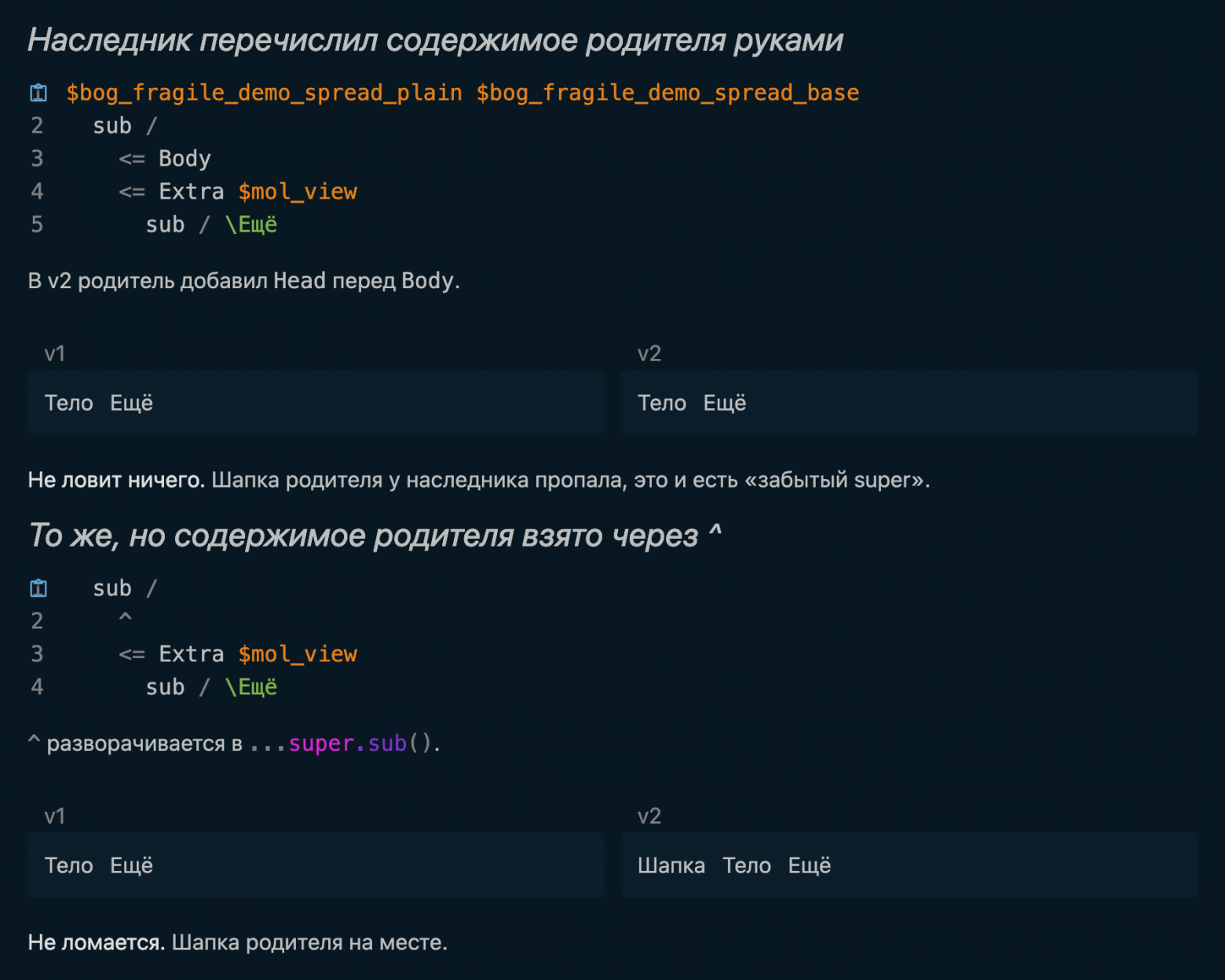The width and height of the screenshot is (1225, 980).
Task: Click heading "То же, но содержимое родителя взято через ^"
Action: [375, 535]
